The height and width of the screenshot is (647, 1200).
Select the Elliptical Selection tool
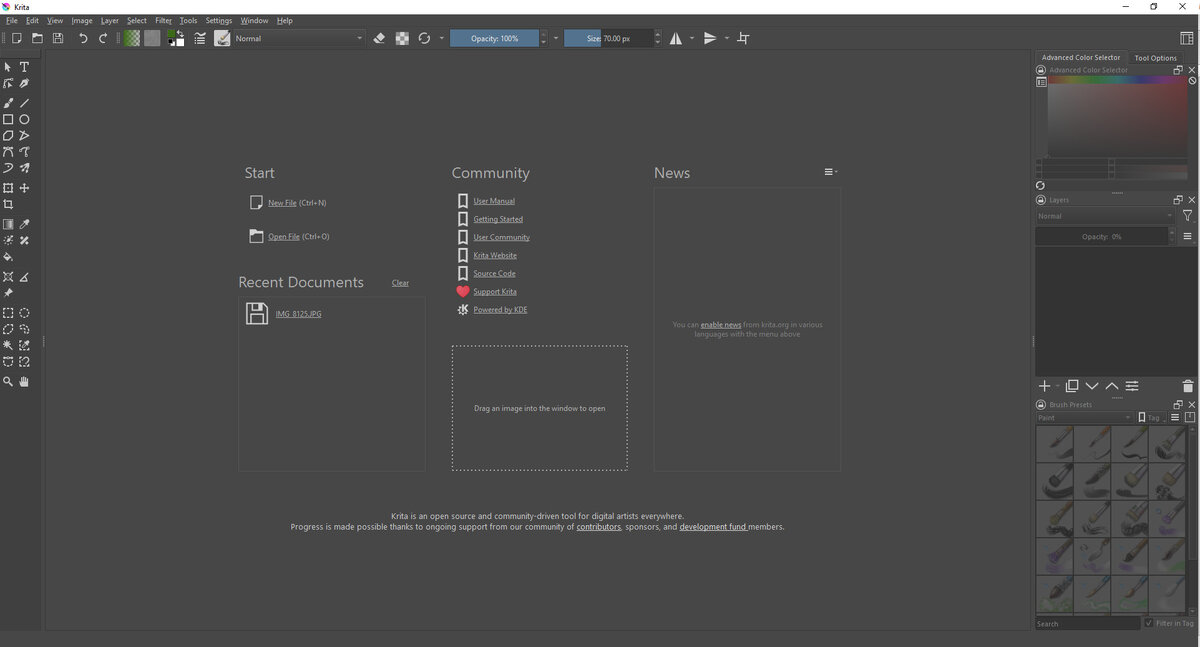(x=25, y=313)
